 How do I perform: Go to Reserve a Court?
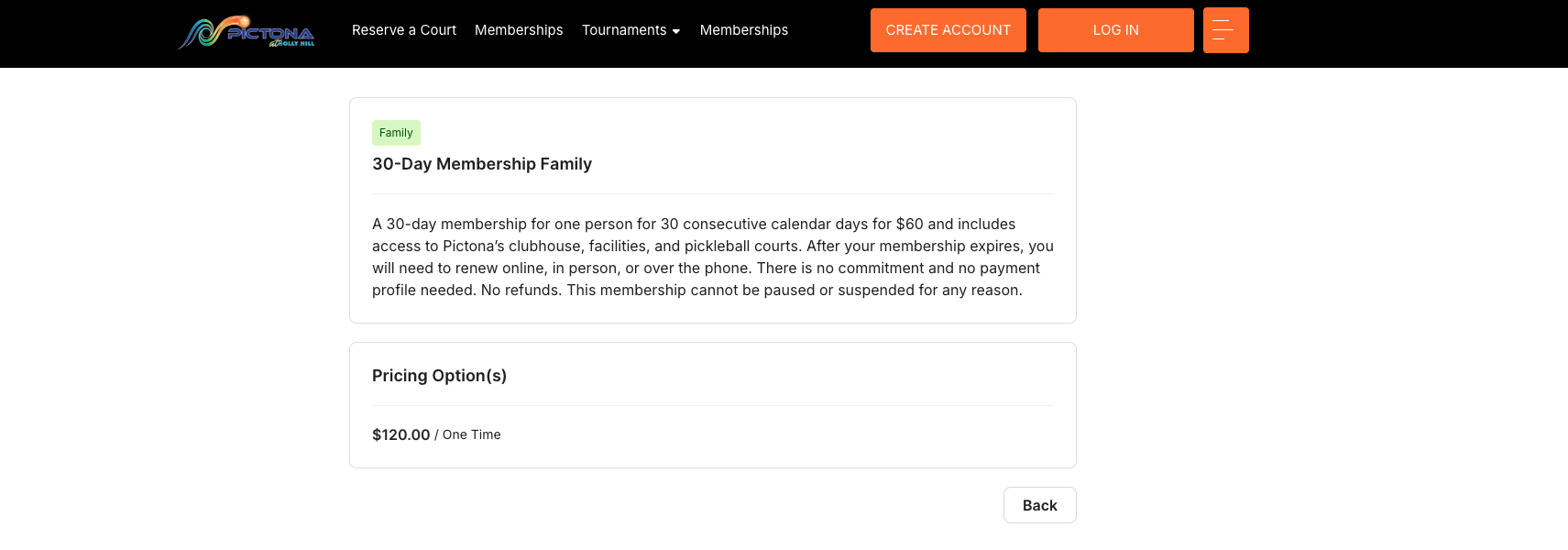(404, 30)
